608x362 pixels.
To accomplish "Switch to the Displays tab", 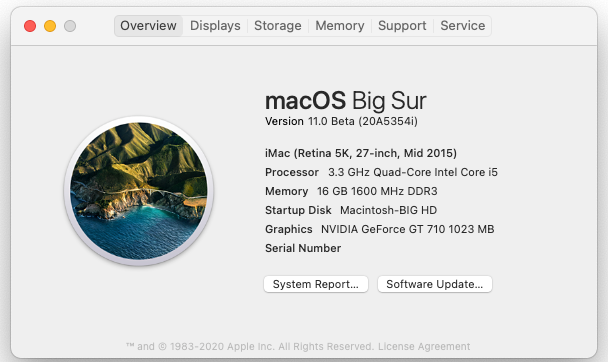I will pos(215,26).
